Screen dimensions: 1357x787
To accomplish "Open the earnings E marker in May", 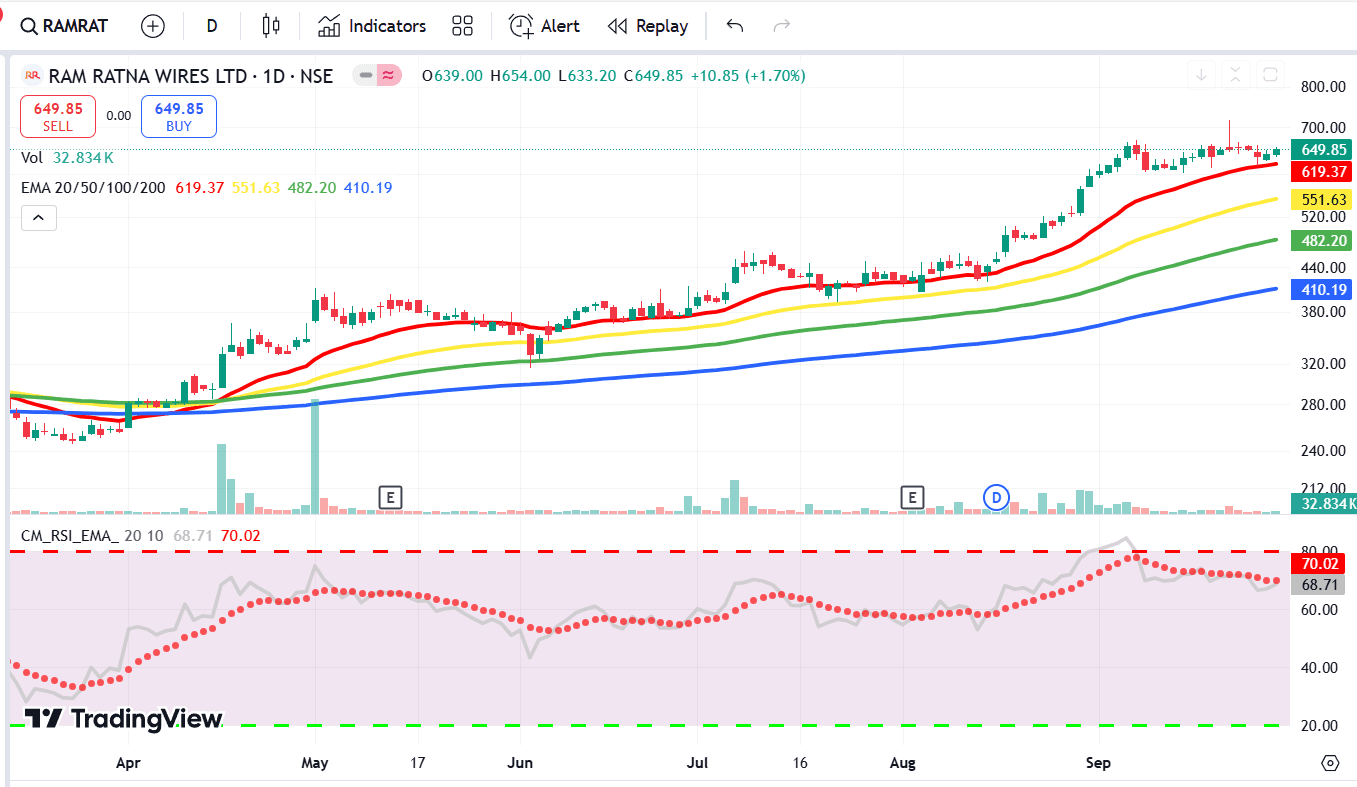I will tap(390, 496).
